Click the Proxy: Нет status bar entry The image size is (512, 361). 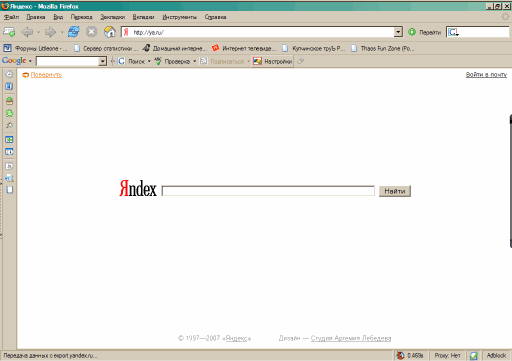(x=447, y=356)
